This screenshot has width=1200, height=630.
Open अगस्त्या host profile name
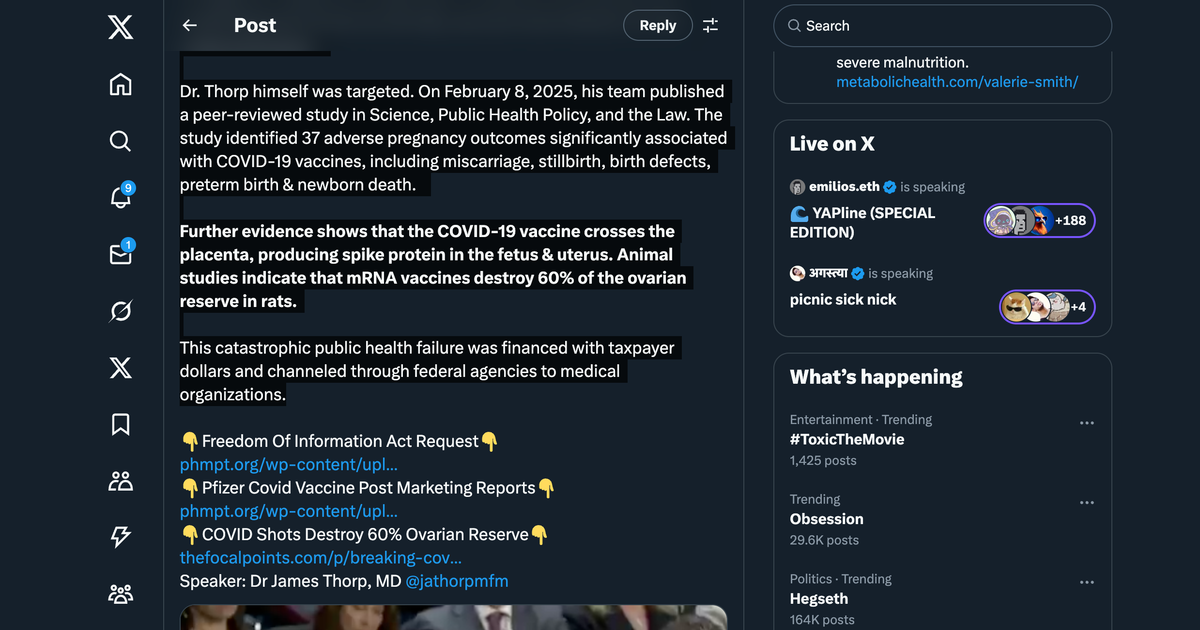[x=829, y=273]
